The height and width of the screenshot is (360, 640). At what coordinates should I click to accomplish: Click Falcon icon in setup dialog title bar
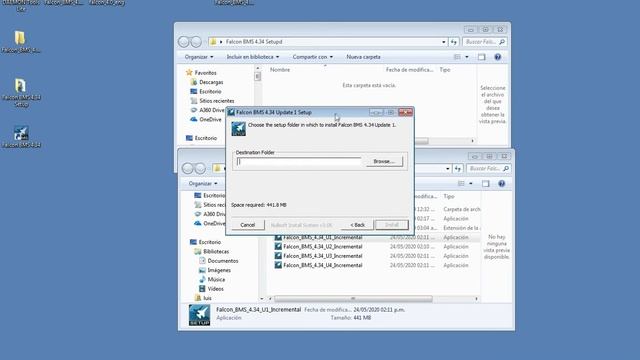pos(231,112)
